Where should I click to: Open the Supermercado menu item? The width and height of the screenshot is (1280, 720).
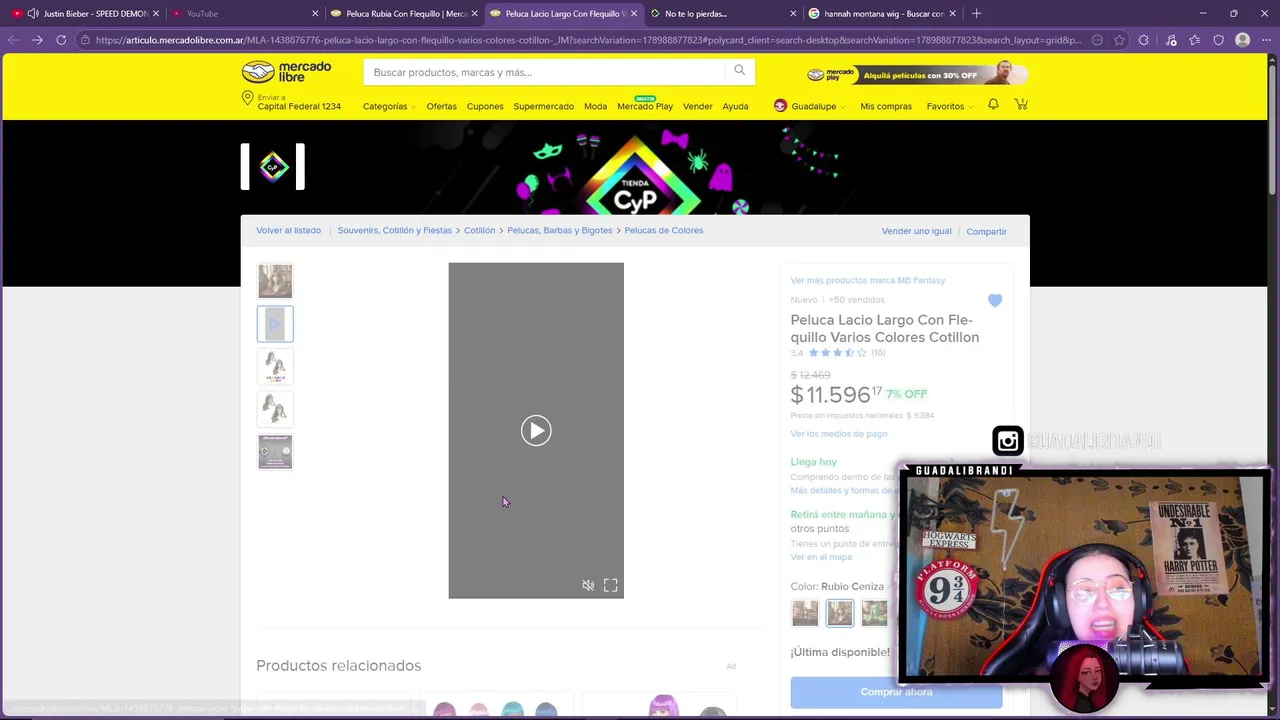pyautogui.click(x=543, y=106)
